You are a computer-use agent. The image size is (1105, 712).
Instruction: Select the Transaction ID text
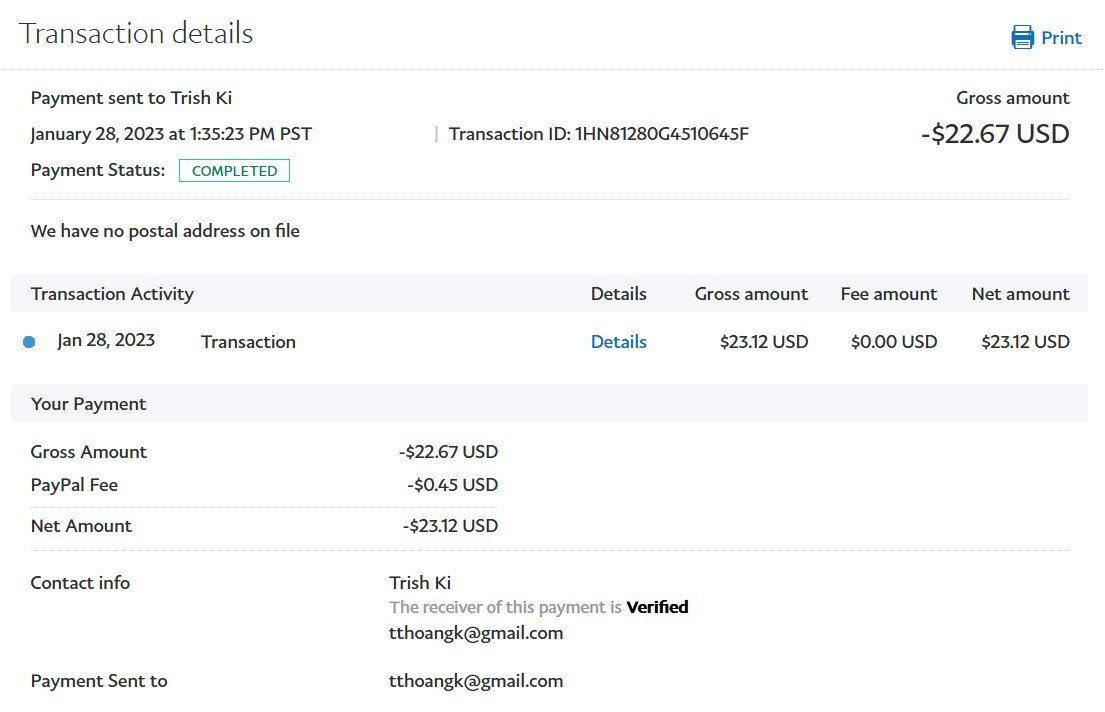598,134
